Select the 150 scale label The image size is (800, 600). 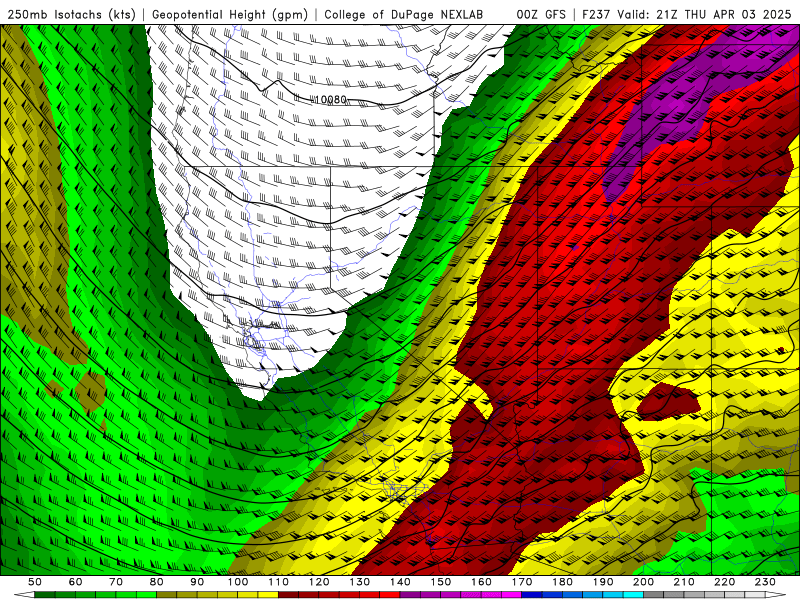coord(441,582)
